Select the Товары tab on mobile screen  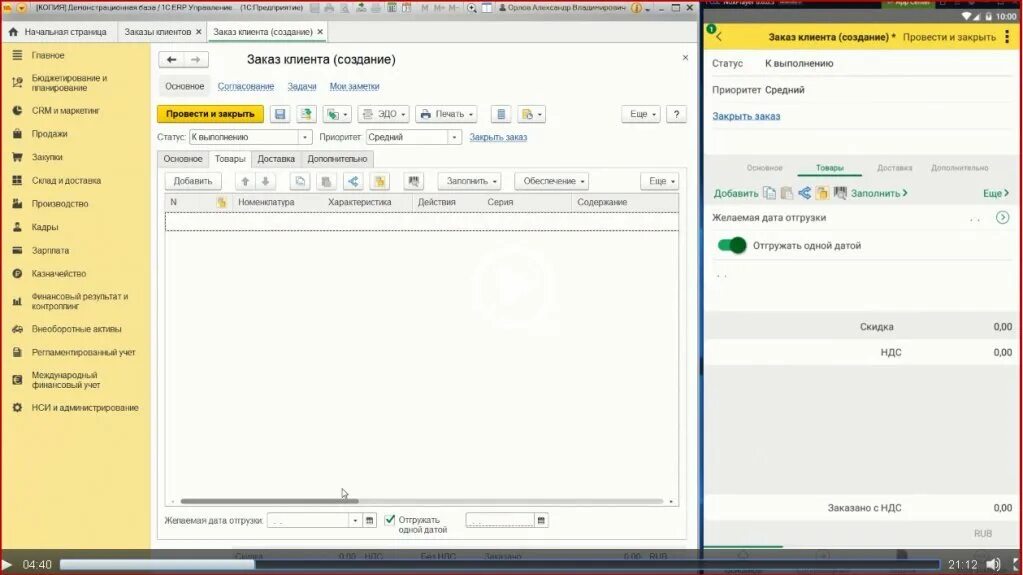point(829,168)
